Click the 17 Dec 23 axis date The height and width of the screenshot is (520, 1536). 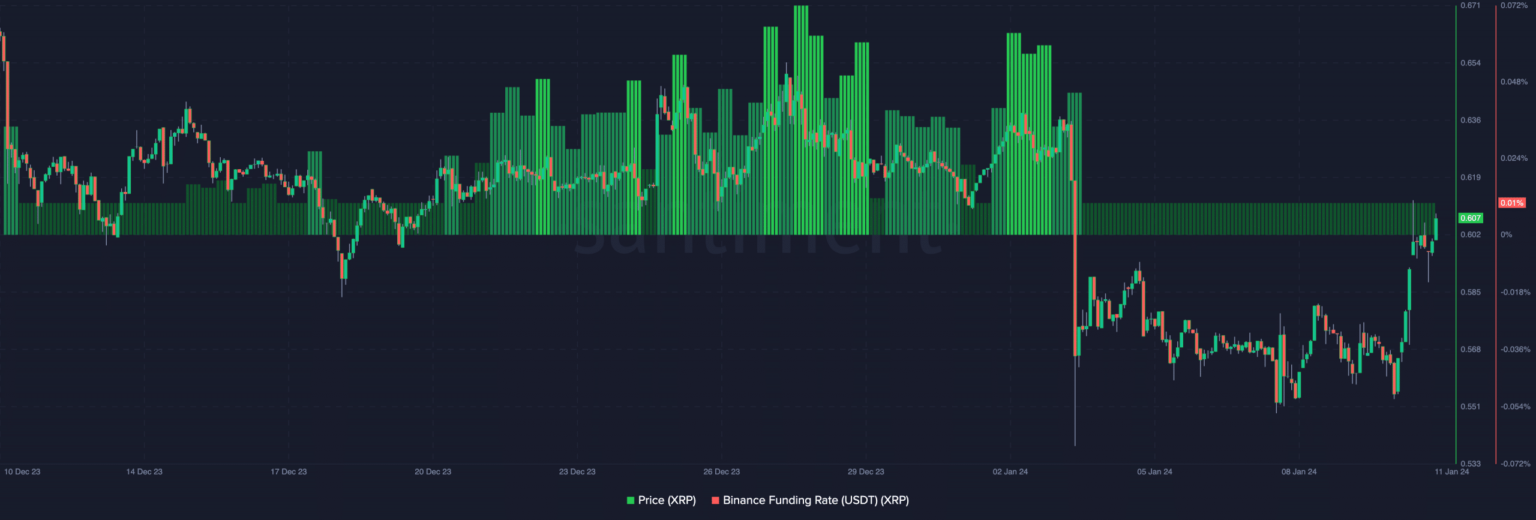(x=288, y=471)
